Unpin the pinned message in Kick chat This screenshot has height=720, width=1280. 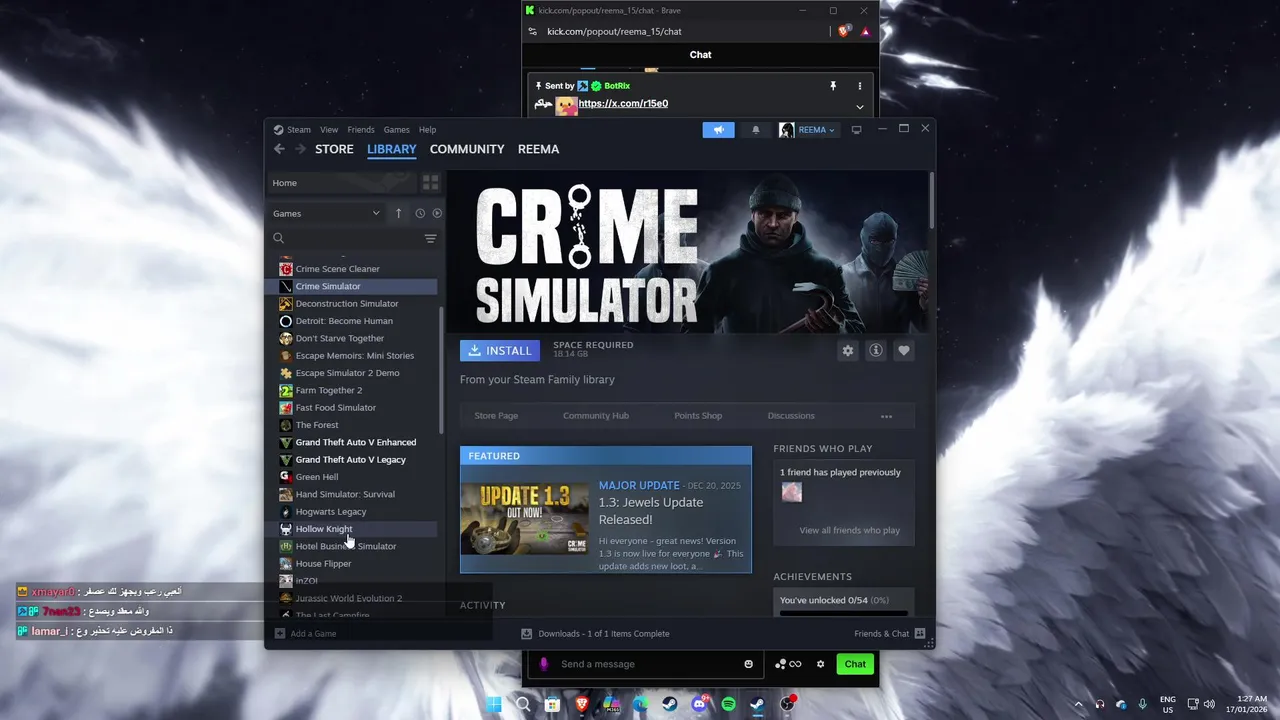[833, 86]
